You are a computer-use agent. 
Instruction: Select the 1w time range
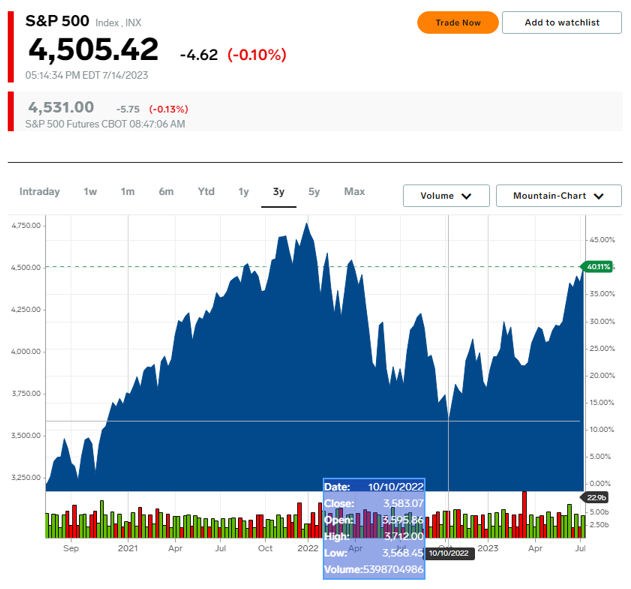click(90, 192)
